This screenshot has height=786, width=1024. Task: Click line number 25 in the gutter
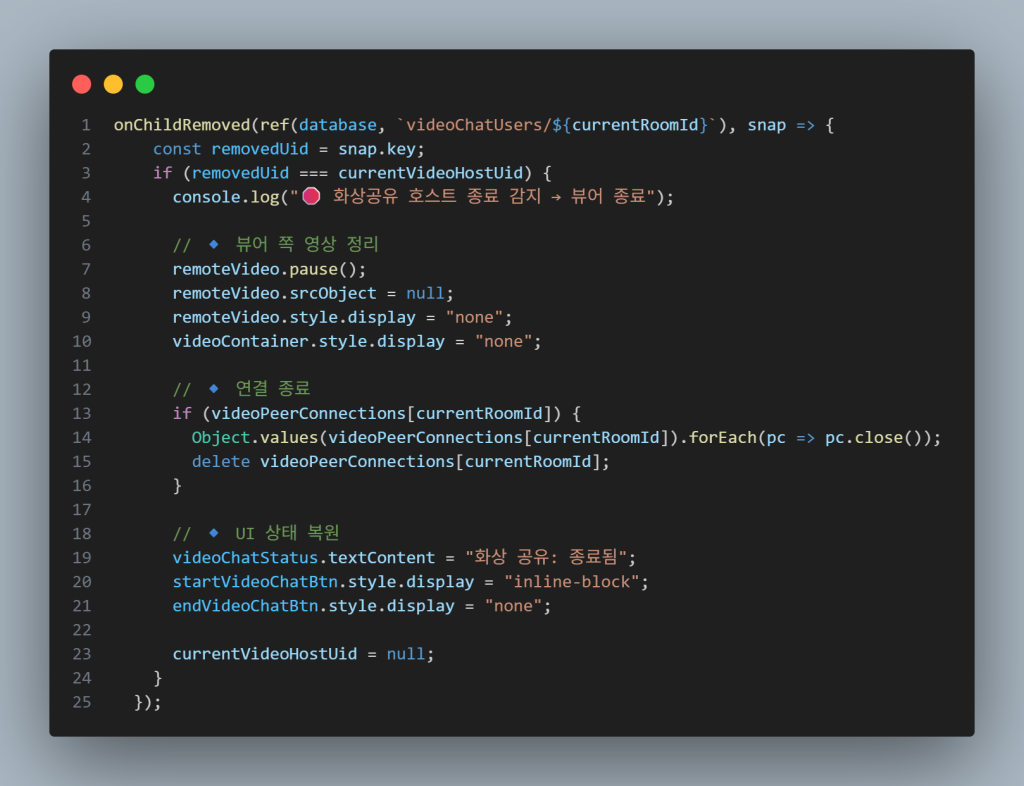pos(82,701)
